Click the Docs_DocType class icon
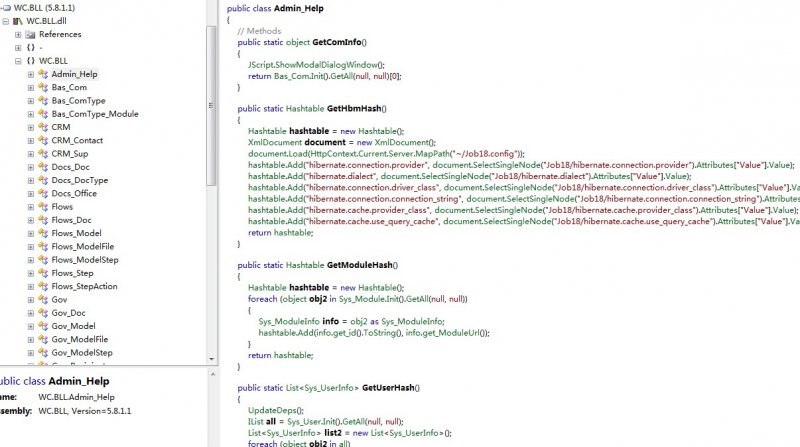Image resolution: width=800 pixels, height=447 pixels. [43, 180]
